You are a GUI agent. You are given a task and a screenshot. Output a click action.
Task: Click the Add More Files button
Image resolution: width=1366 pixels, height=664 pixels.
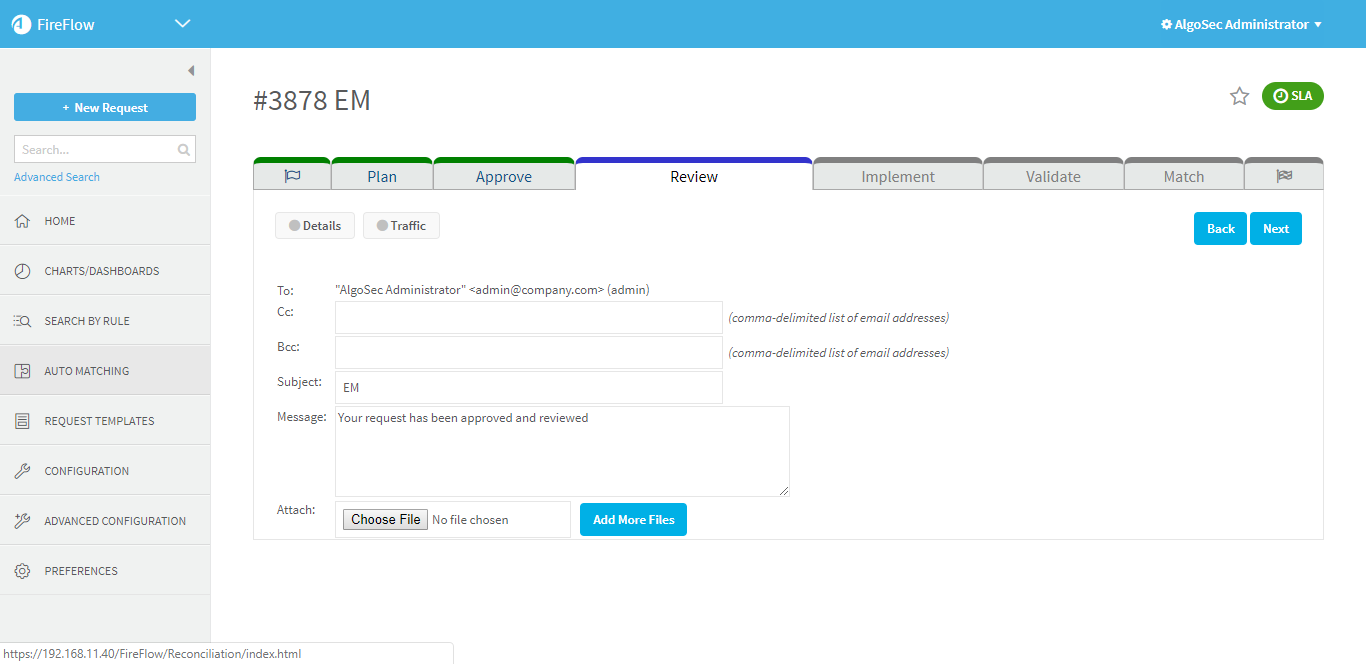(633, 520)
